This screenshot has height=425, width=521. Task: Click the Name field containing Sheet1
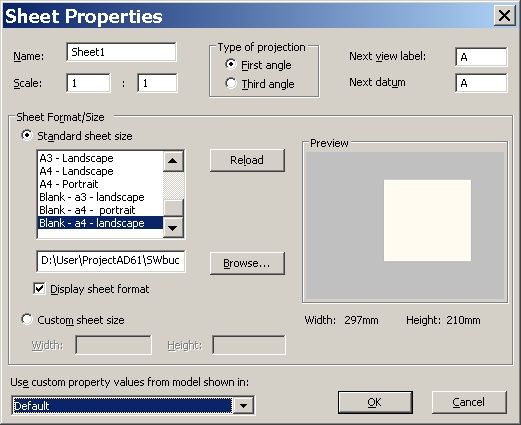pyautogui.click(x=121, y=52)
